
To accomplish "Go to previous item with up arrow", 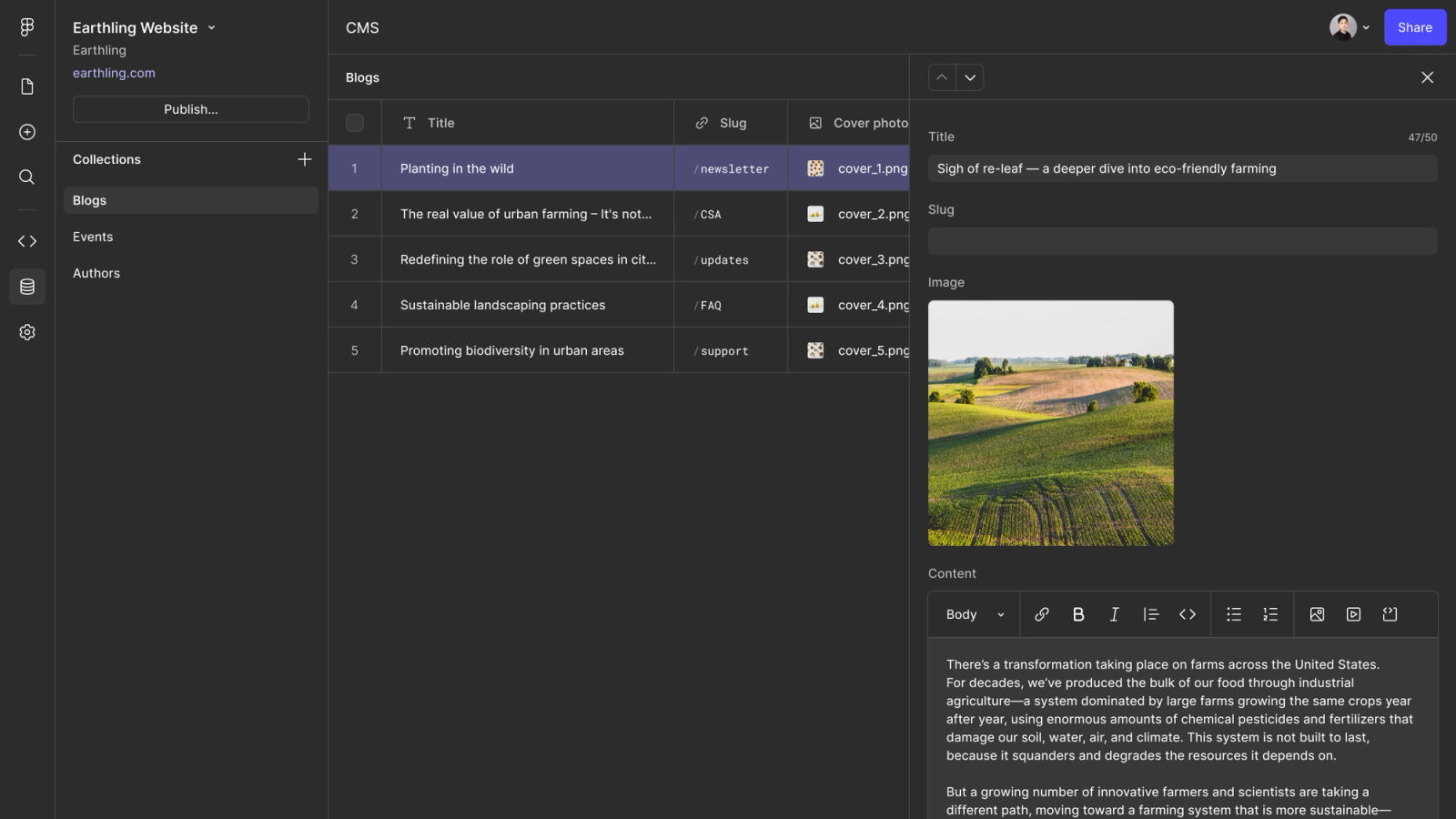I will tap(942, 77).
